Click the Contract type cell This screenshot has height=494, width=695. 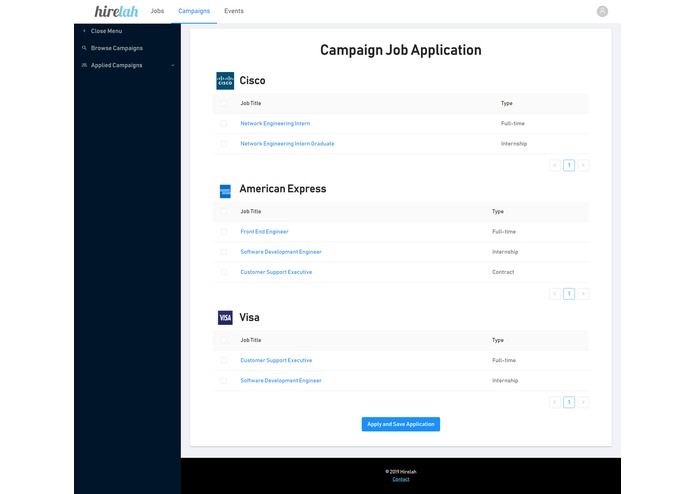click(503, 272)
